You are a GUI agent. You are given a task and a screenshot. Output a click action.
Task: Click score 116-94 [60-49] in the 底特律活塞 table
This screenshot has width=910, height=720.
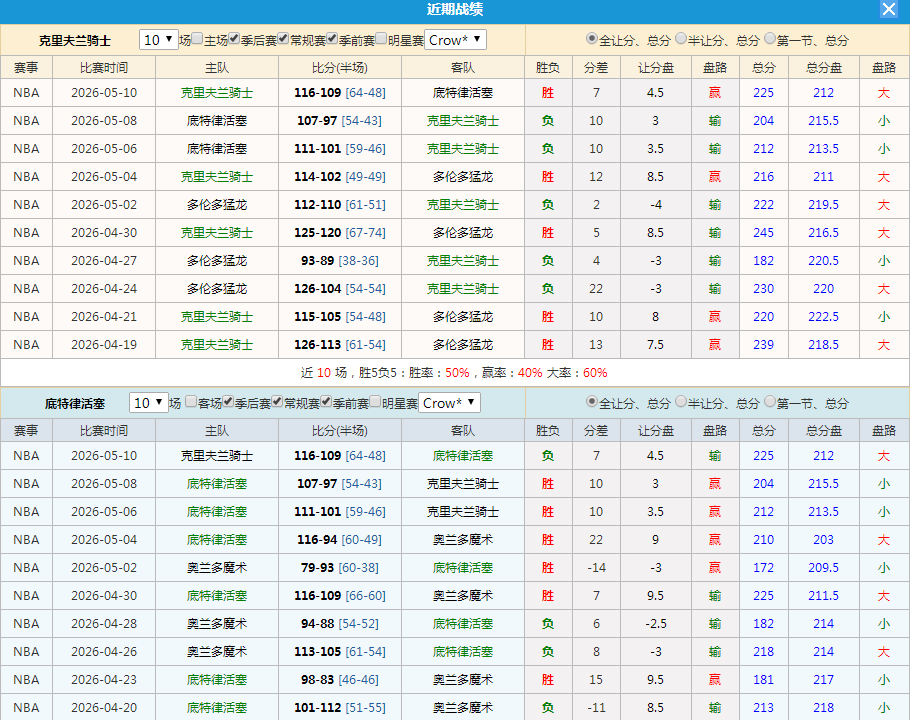340,540
